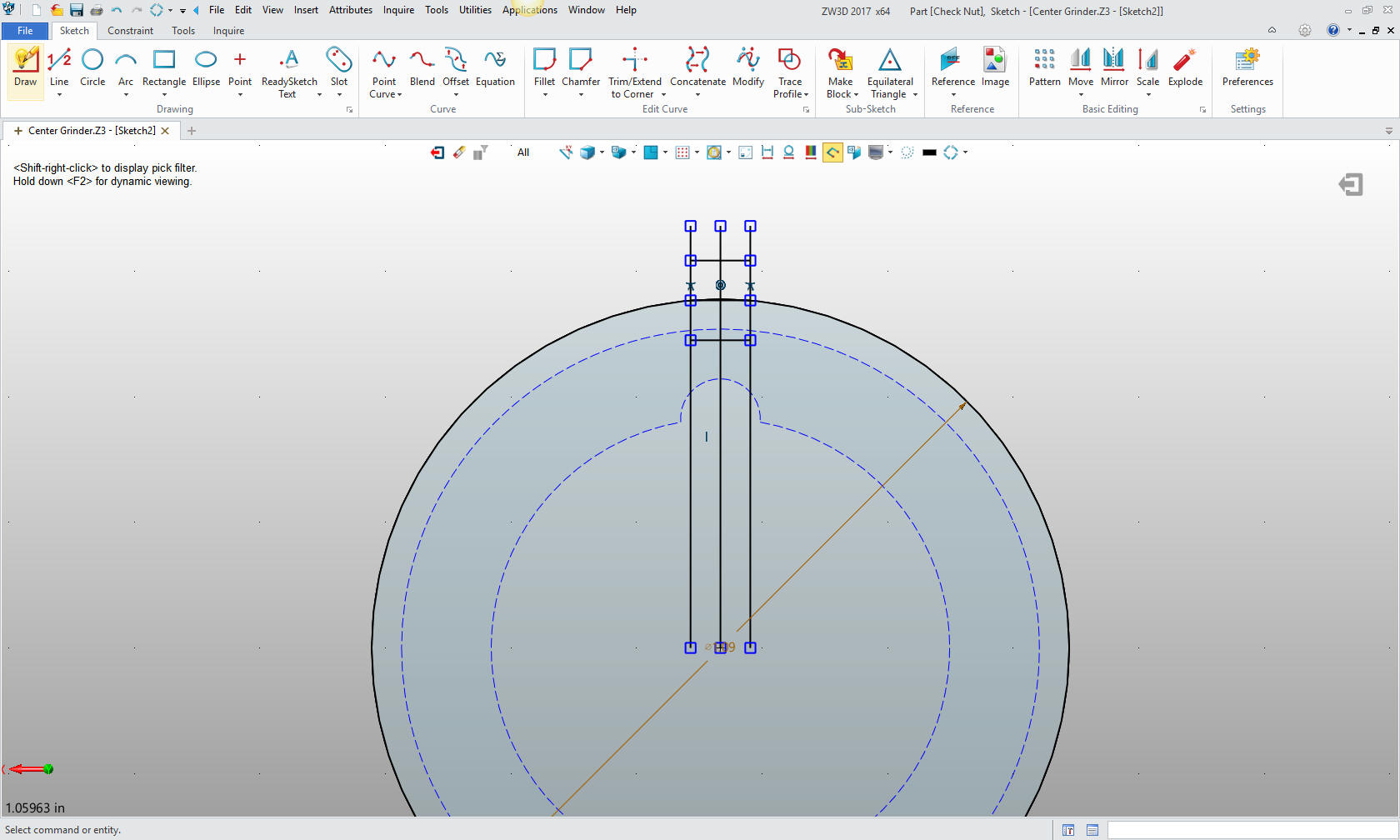The image size is (1400, 840).
Task: Click the Reference tool
Action: tap(952, 67)
